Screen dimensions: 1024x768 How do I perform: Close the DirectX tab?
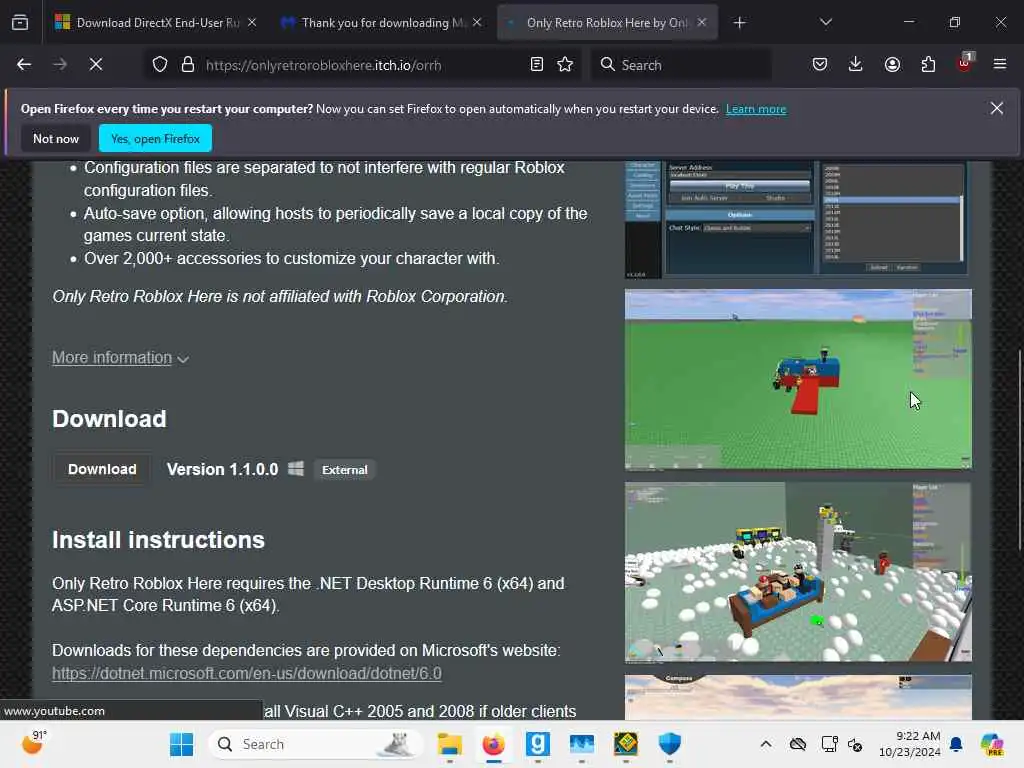[x=252, y=23]
